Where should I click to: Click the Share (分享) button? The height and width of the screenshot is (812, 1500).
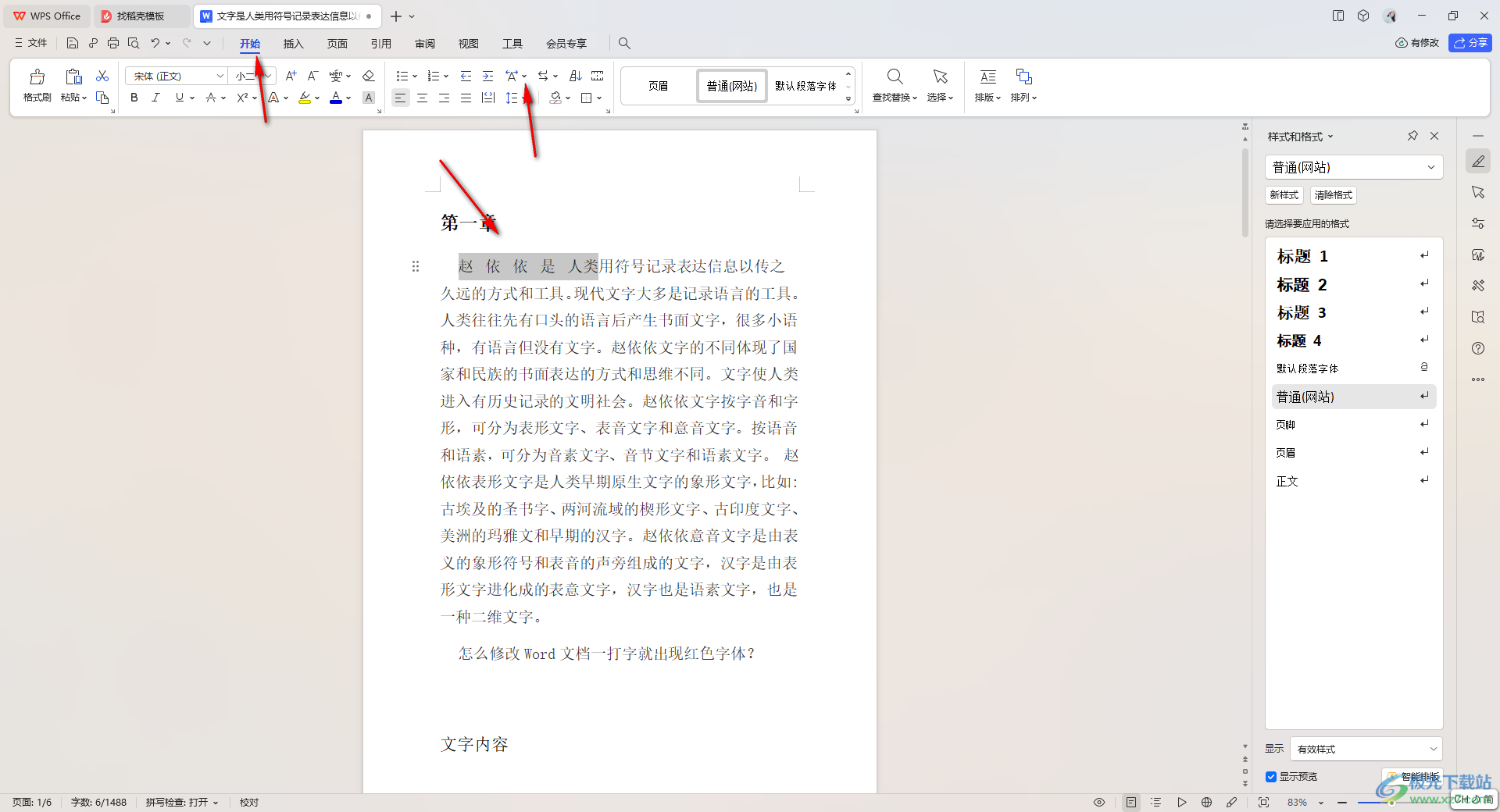pos(1470,43)
